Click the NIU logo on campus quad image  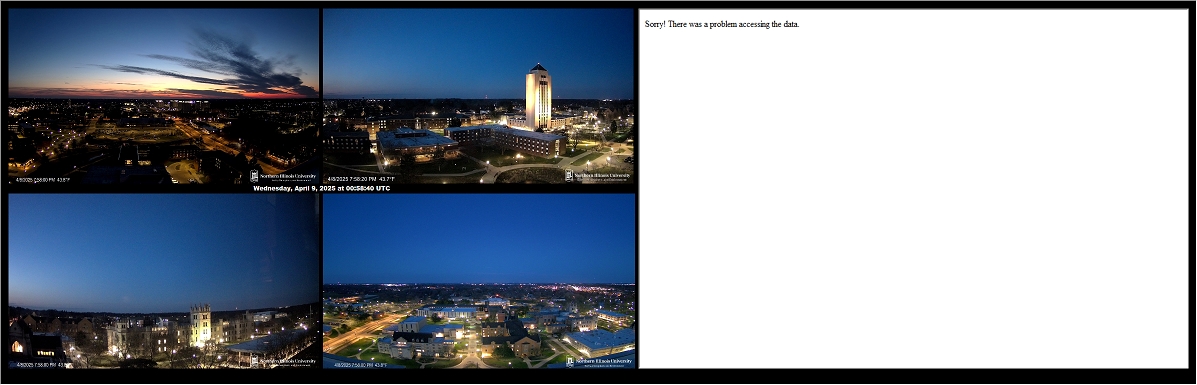click(598, 361)
